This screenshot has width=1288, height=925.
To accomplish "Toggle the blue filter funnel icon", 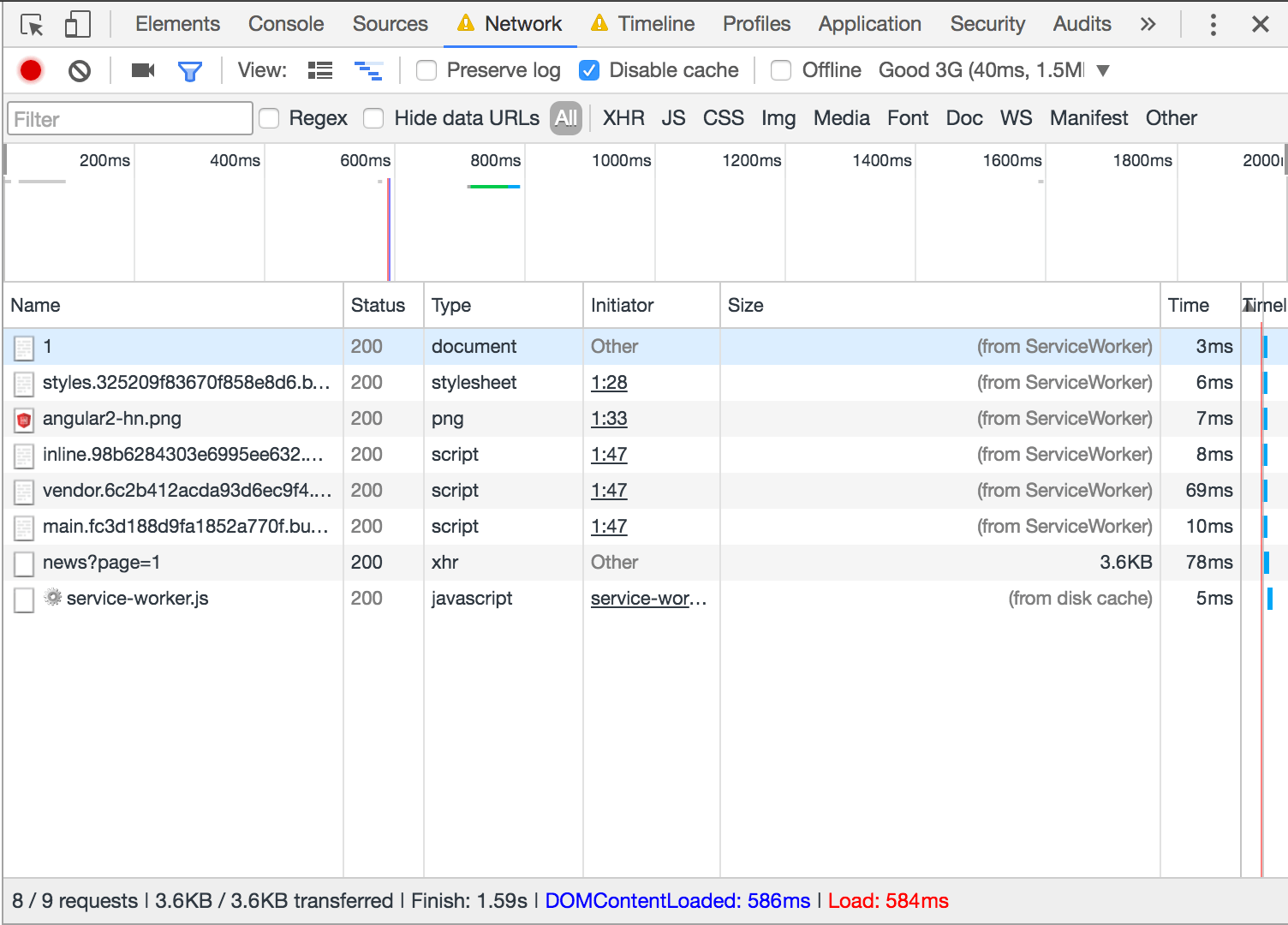I will [190, 71].
